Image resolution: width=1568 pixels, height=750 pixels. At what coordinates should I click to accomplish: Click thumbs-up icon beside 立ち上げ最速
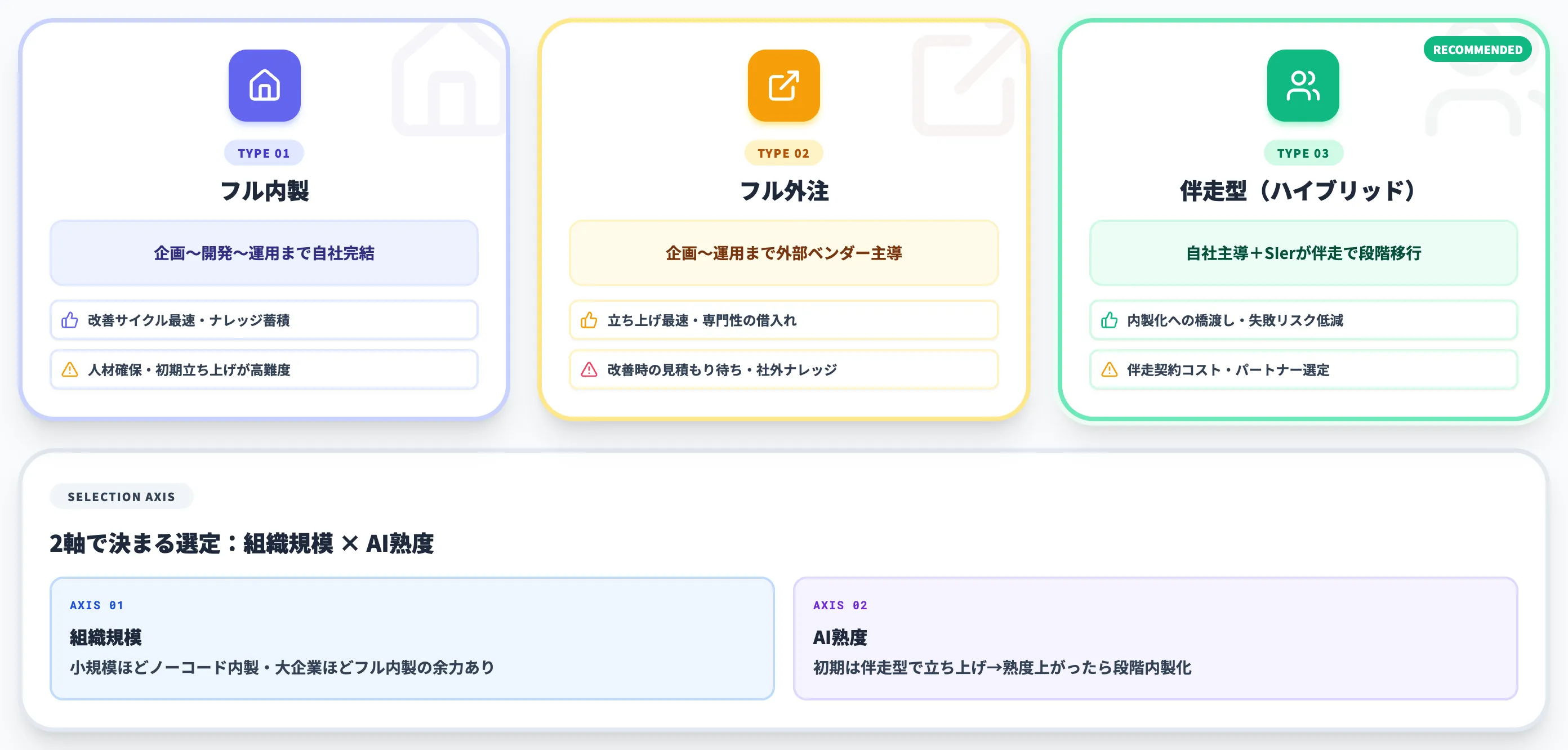(589, 320)
